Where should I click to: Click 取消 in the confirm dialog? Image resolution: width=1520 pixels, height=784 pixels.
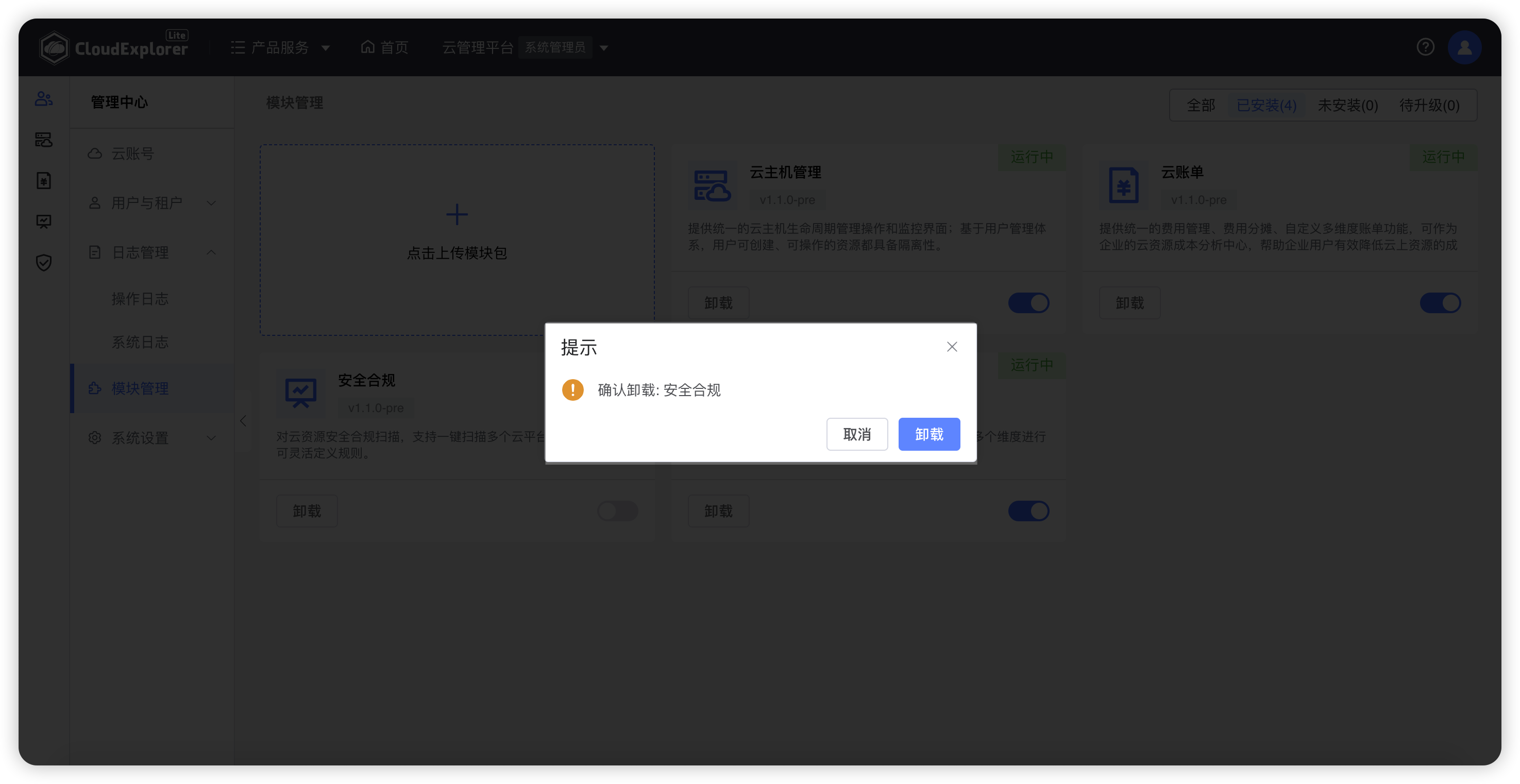point(857,434)
